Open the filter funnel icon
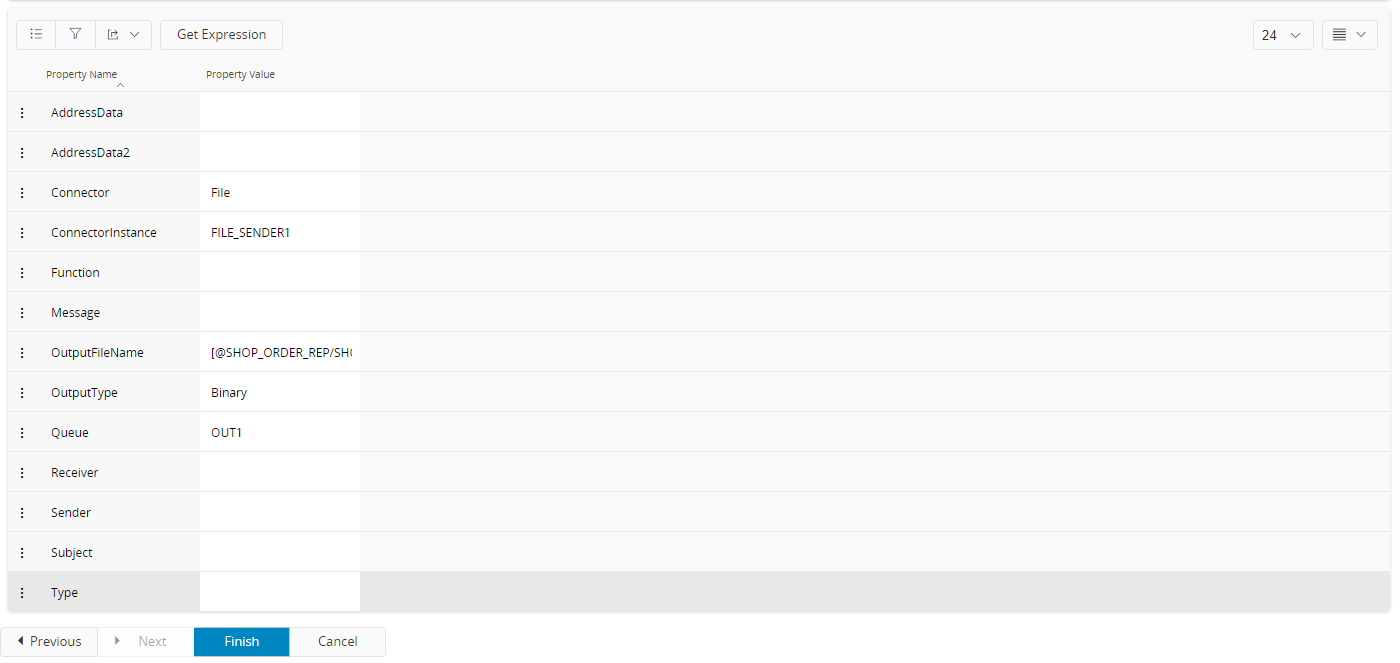Image resolution: width=1400 pixels, height=663 pixels. coord(75,35)
